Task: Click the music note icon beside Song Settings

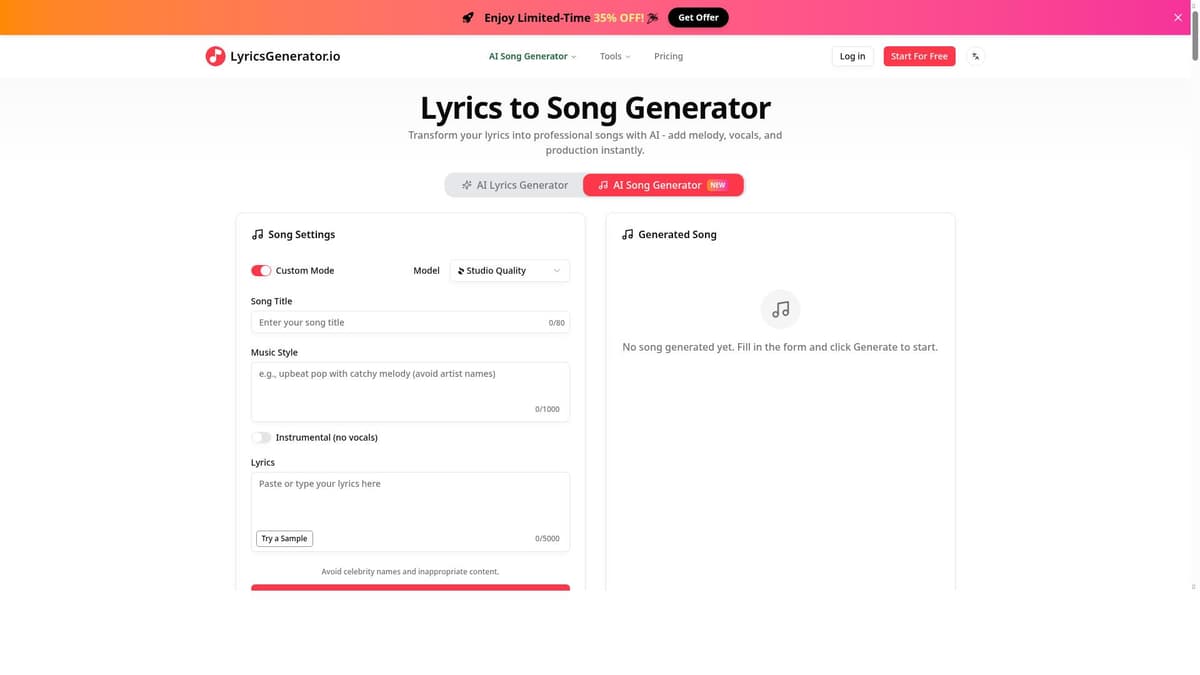Action: point(258,234)
